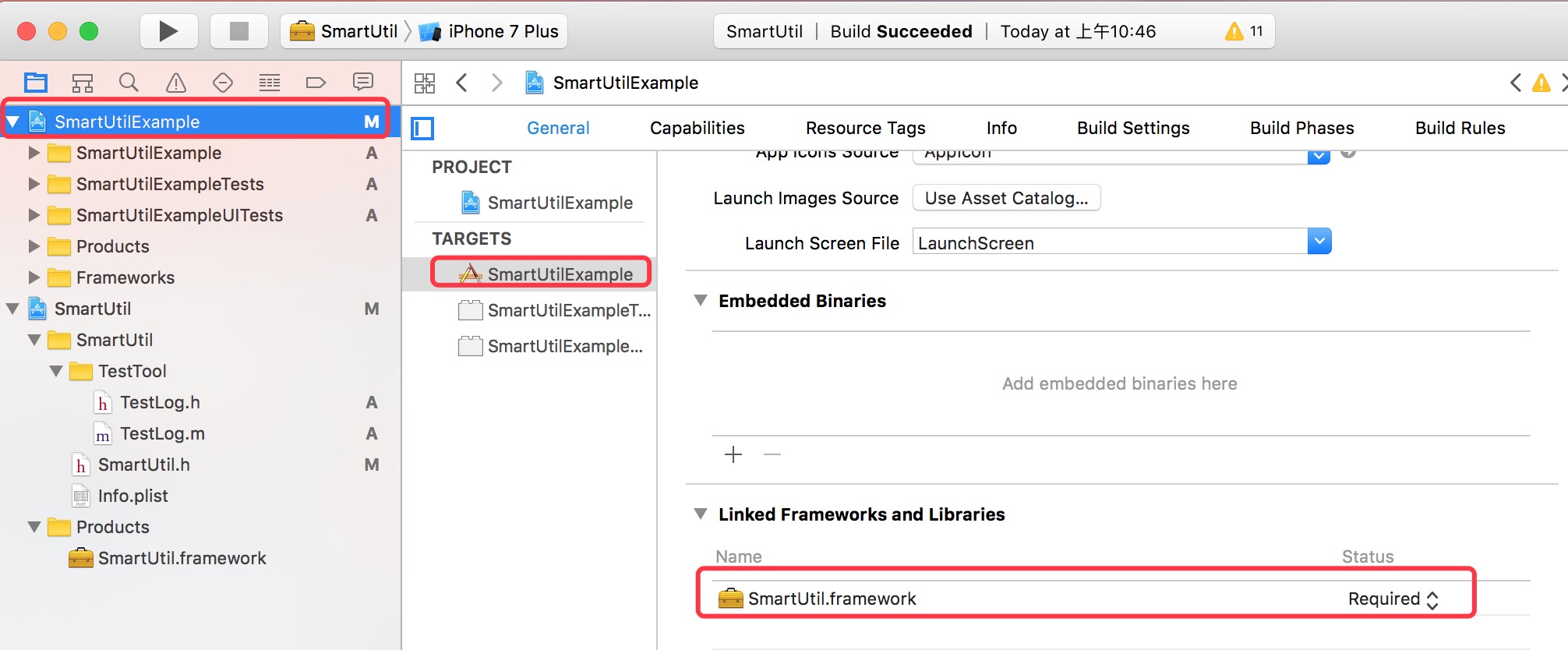
Task: Open the find navigator magnifier icon
Action: tap(129, 82)
